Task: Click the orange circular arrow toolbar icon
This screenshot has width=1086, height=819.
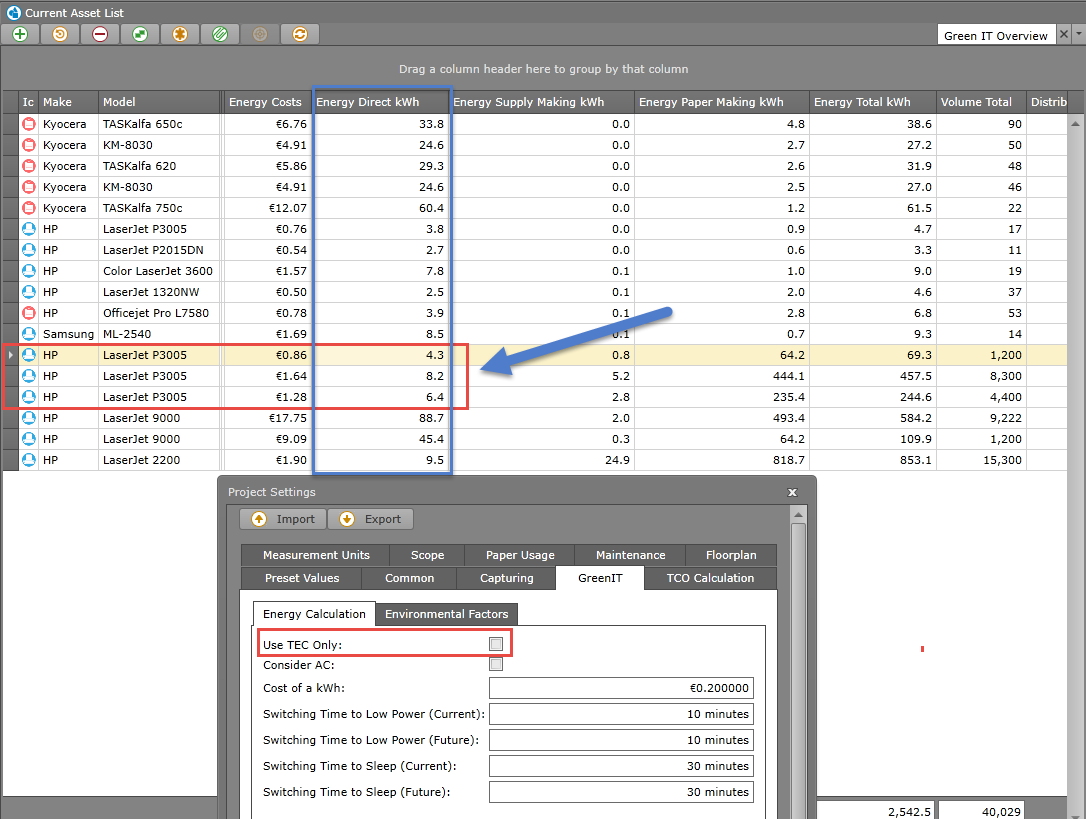Action: coord(60,34)
